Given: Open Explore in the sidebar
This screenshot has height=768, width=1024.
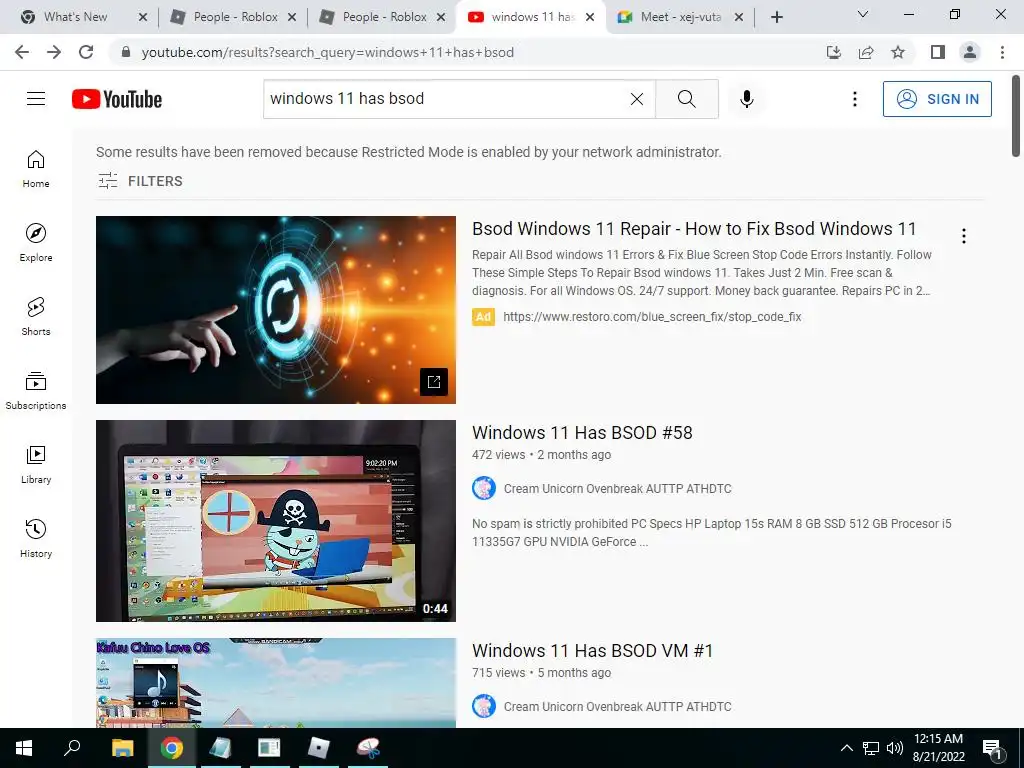Looking at the screenshot, I should pos(36,243).
